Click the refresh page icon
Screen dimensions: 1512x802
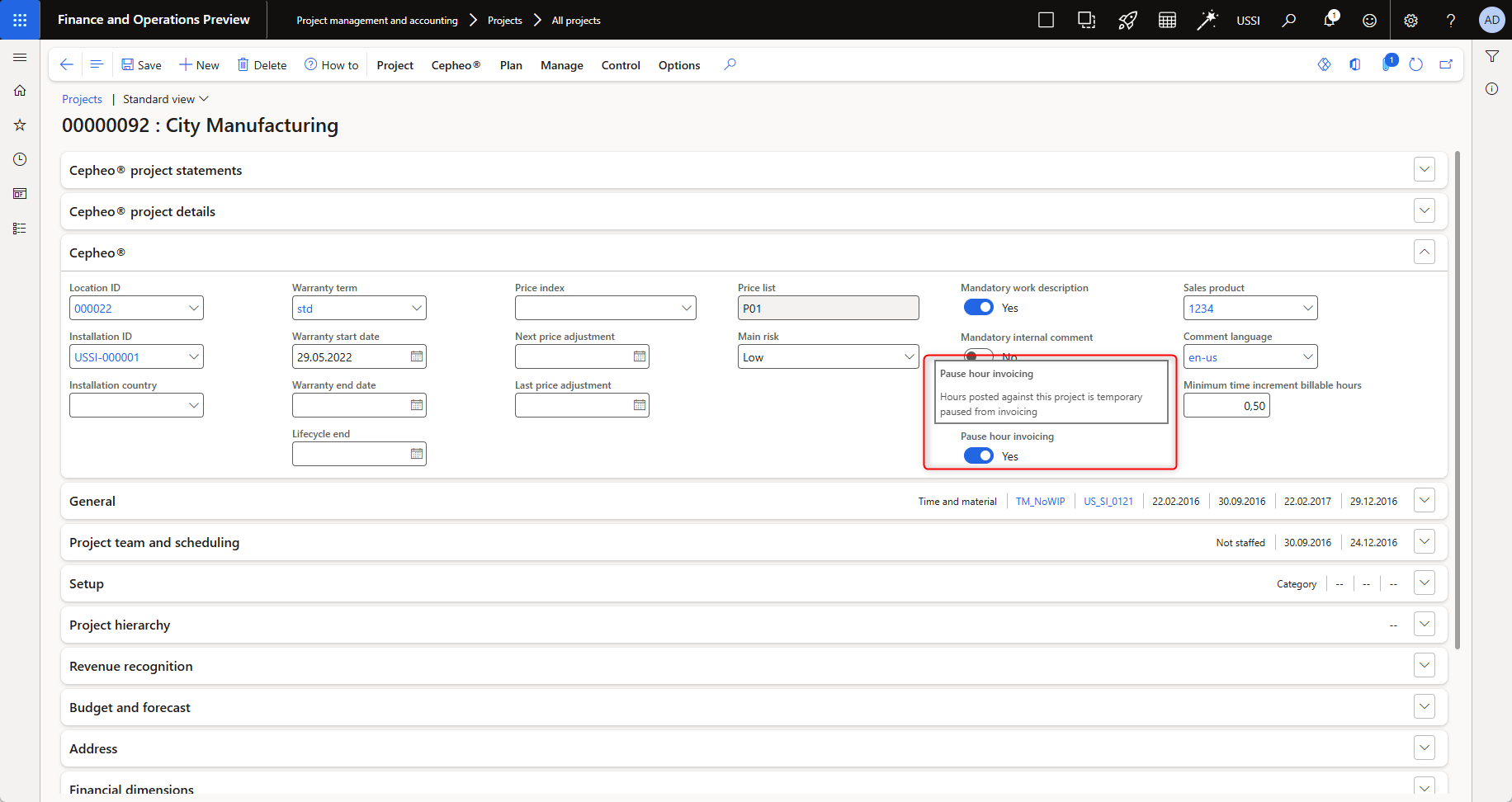1416,64
